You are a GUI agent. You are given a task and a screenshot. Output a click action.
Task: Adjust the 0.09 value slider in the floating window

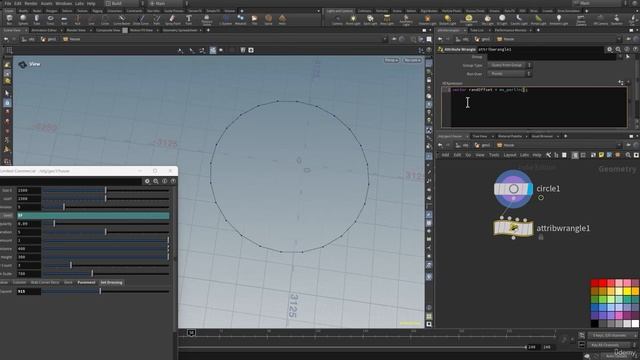[x=106, y=224]
